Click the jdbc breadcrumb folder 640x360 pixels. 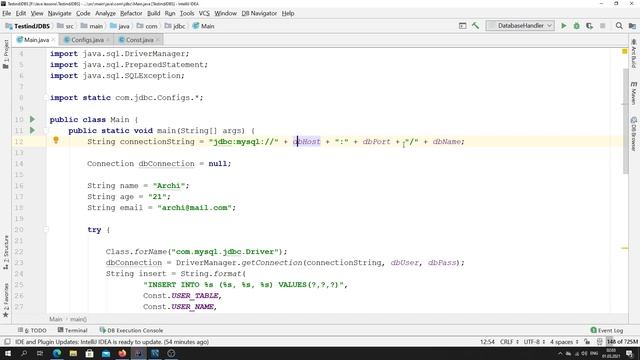pos(175,26)
